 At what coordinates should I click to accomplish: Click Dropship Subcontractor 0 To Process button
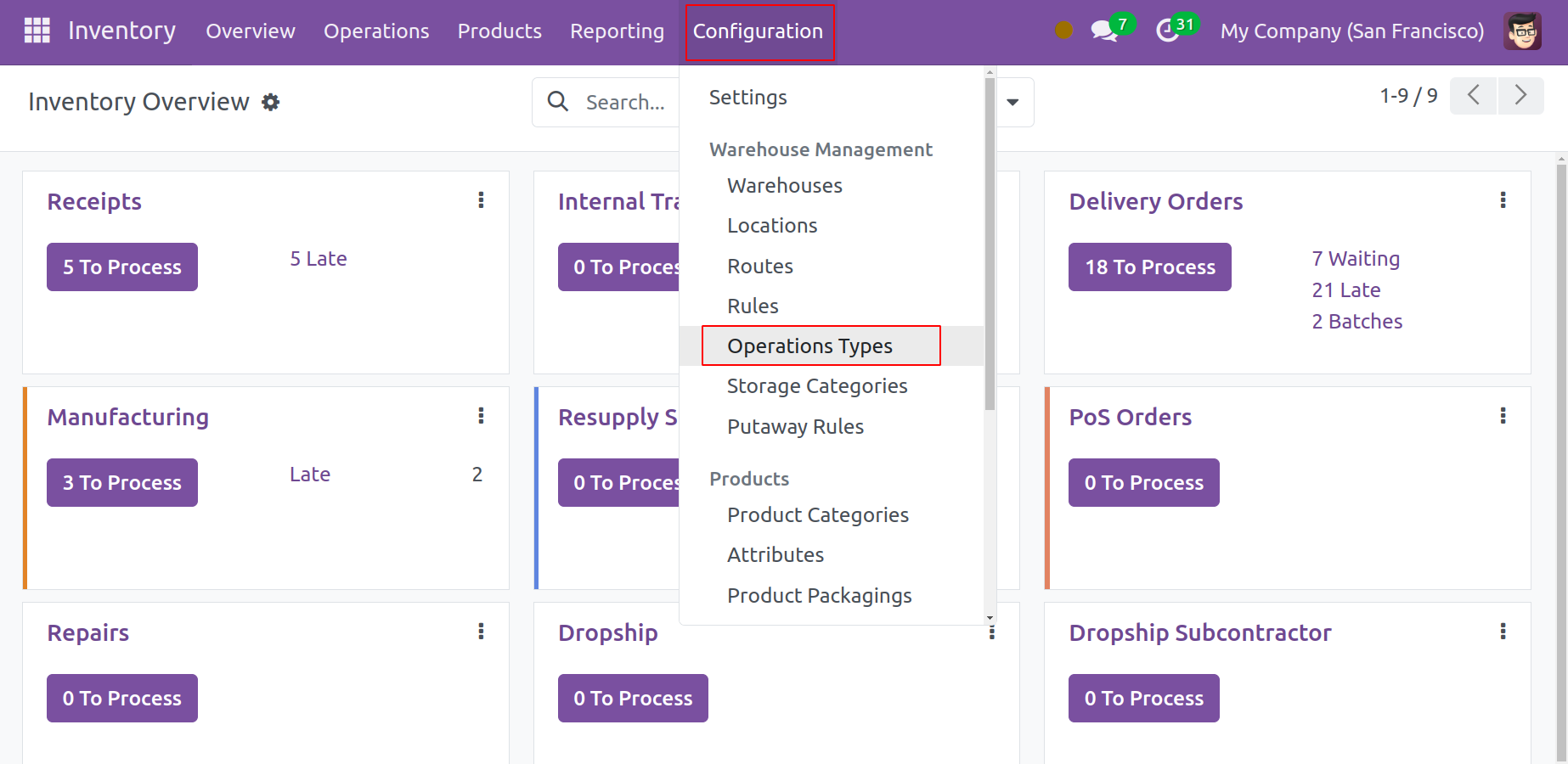[x=1144, y=699]
